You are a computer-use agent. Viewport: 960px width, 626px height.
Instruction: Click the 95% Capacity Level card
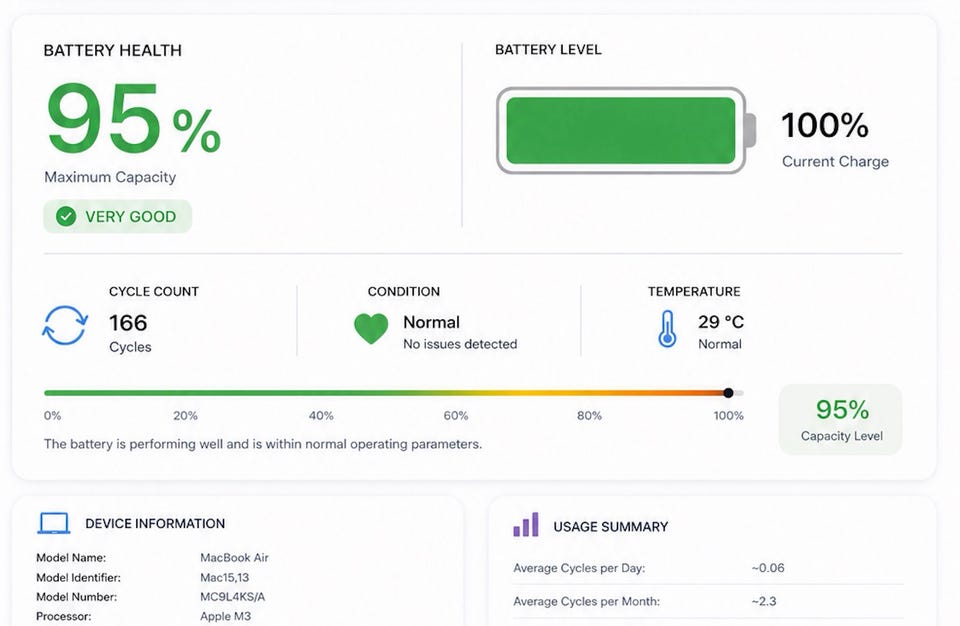[840, 420]
